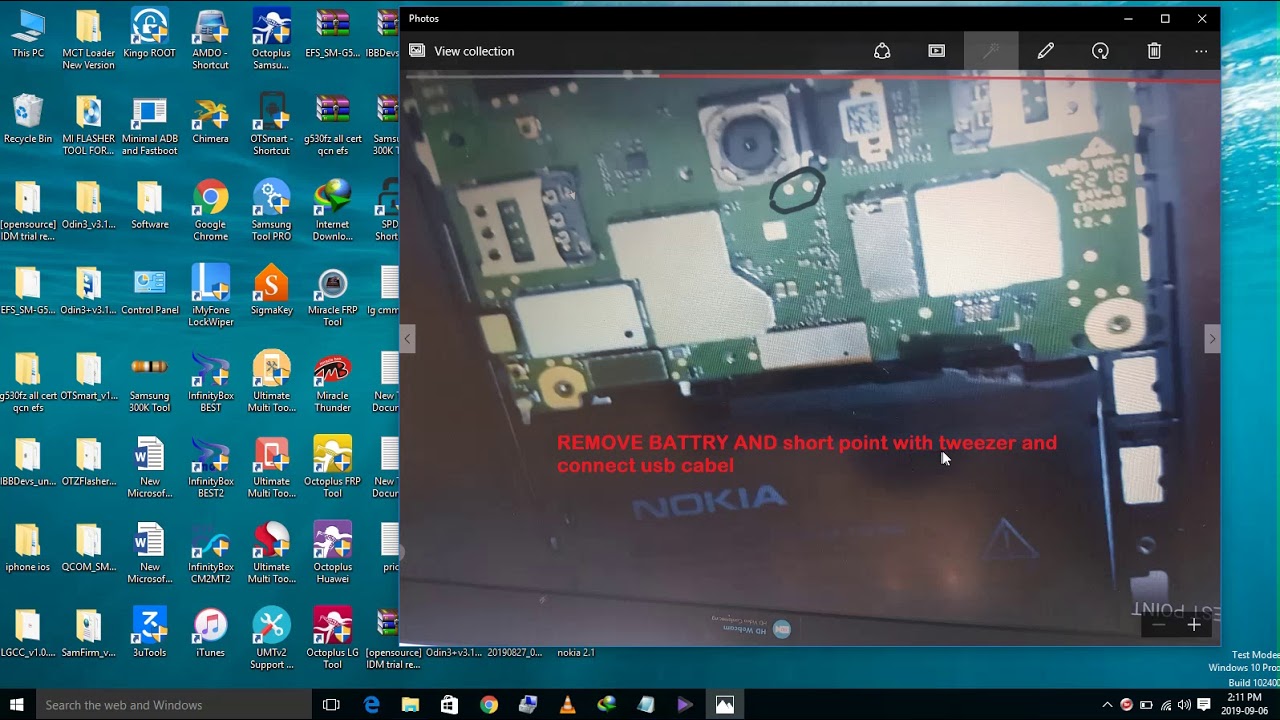
Task: Select the SigmaKey desktop shortcut
Action: click(271, 290)
